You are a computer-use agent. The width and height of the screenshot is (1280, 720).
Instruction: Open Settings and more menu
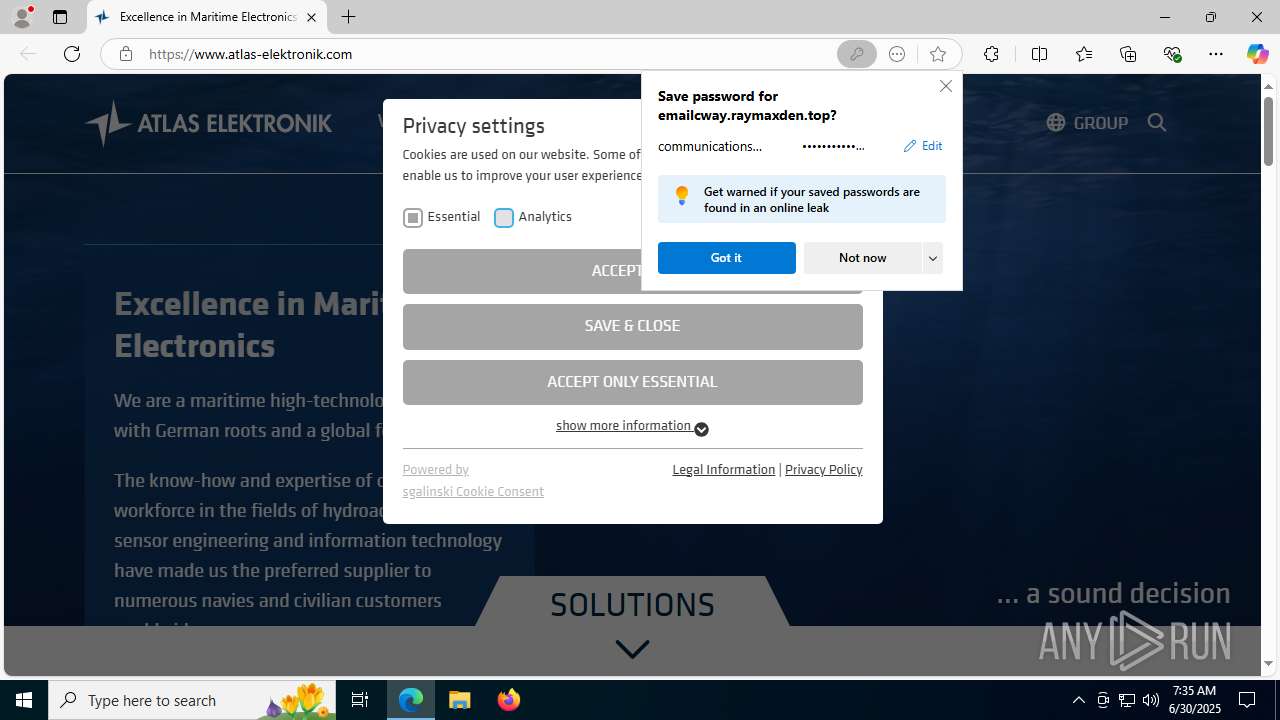(1216, 54)
